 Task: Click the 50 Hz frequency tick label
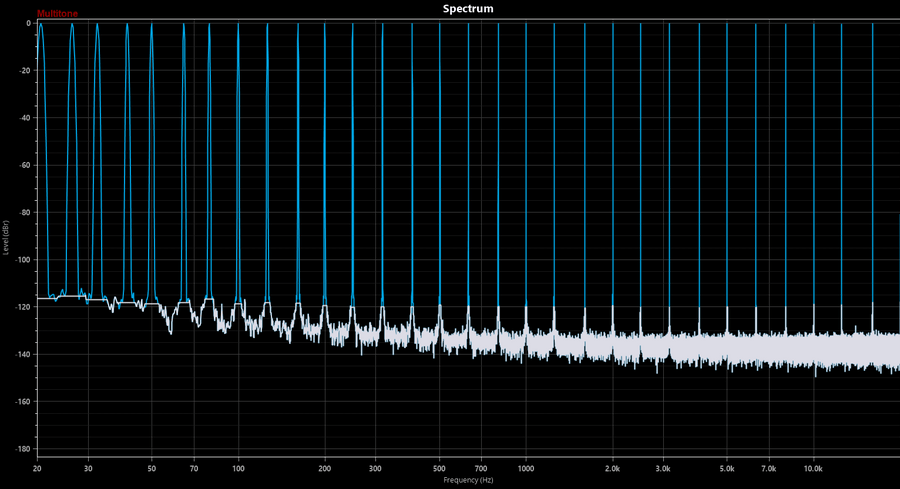pyautogui.click(x=152, y=468)
